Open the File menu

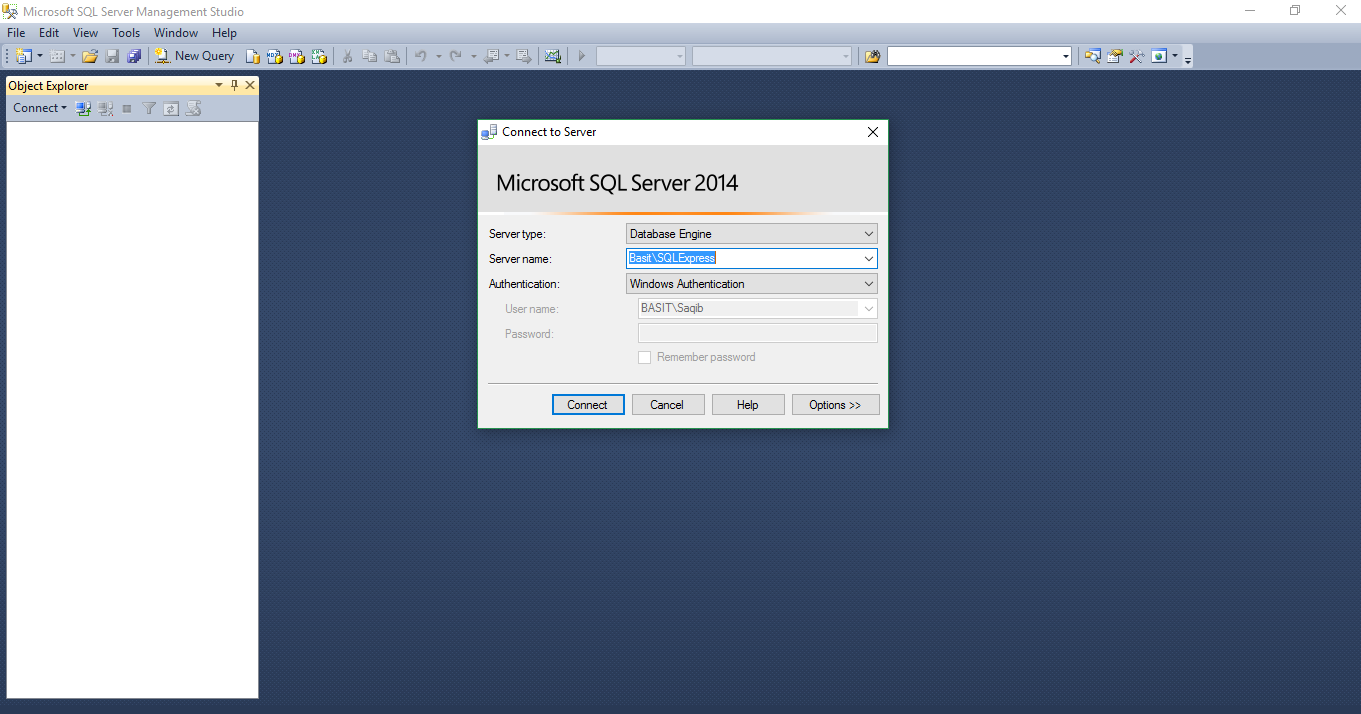(16, 33)
